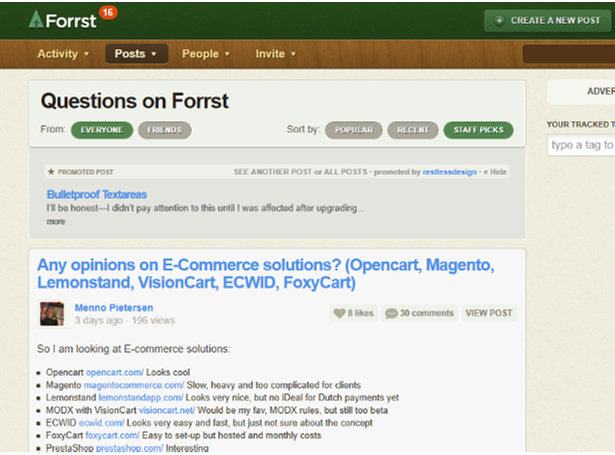The image size is (615, 455).
Task: Click the prestashop.com link
Action: (129, 448)
